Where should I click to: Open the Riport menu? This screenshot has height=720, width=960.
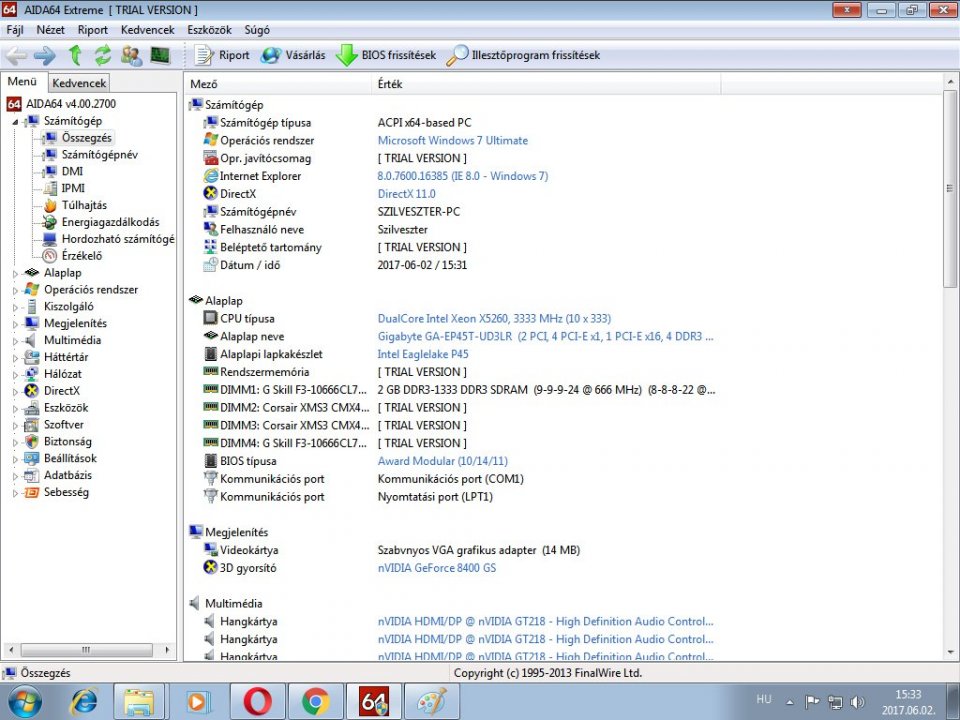[92, 30]
